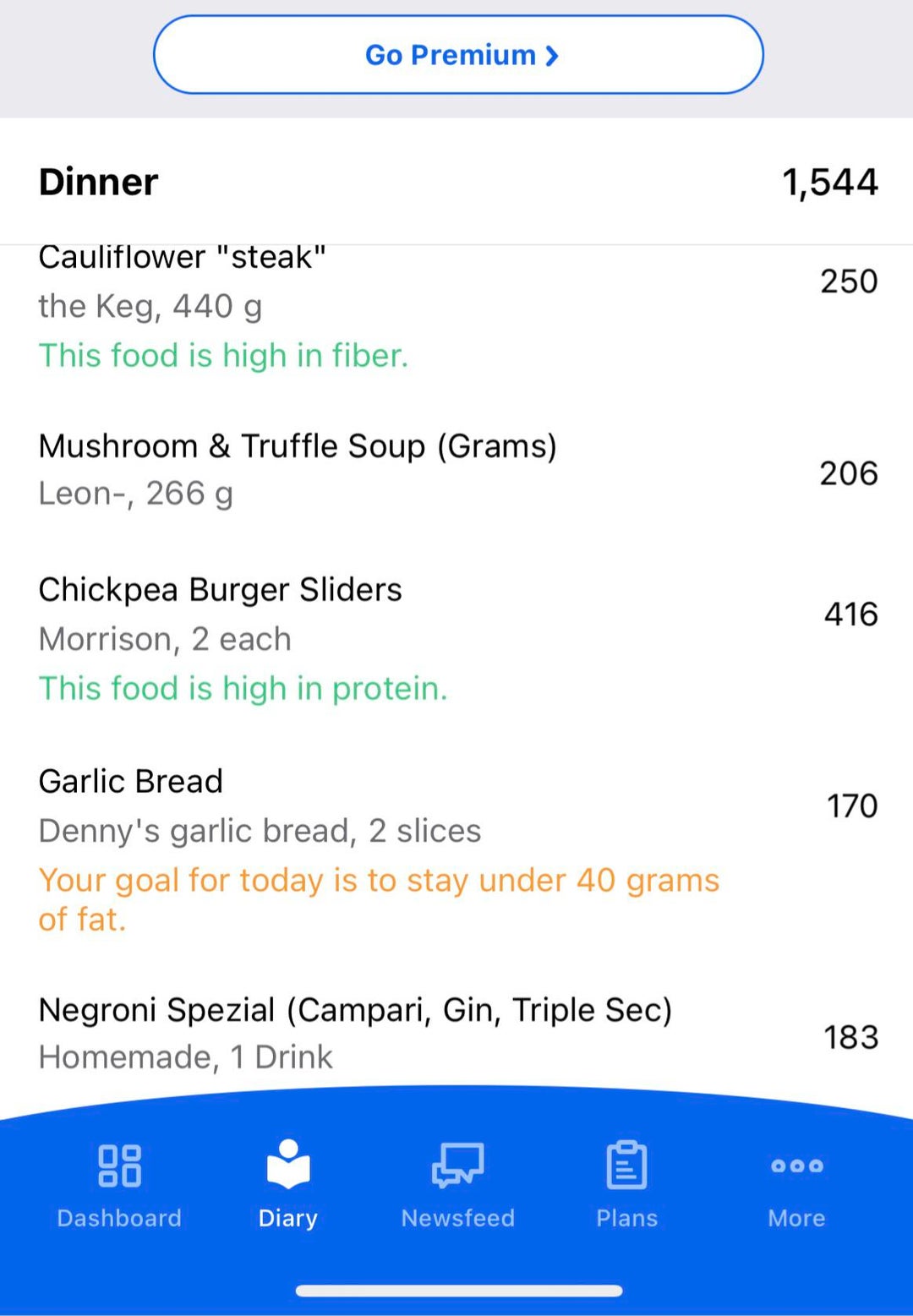This screenshot has width=913, height=1316.
Task: Select the Newsfeed tab label
Action: 457,1218
